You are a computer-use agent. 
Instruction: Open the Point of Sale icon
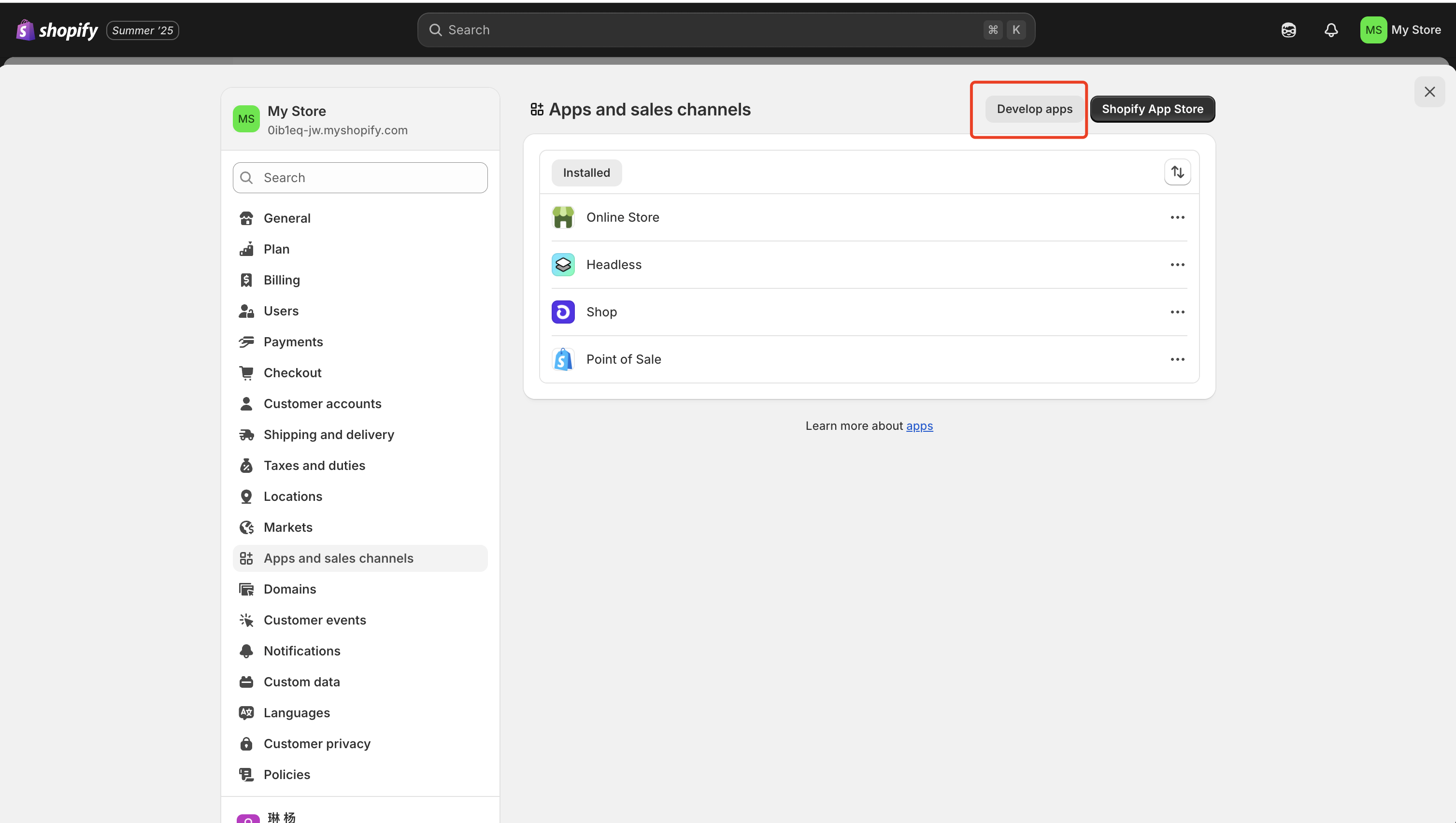563,359
